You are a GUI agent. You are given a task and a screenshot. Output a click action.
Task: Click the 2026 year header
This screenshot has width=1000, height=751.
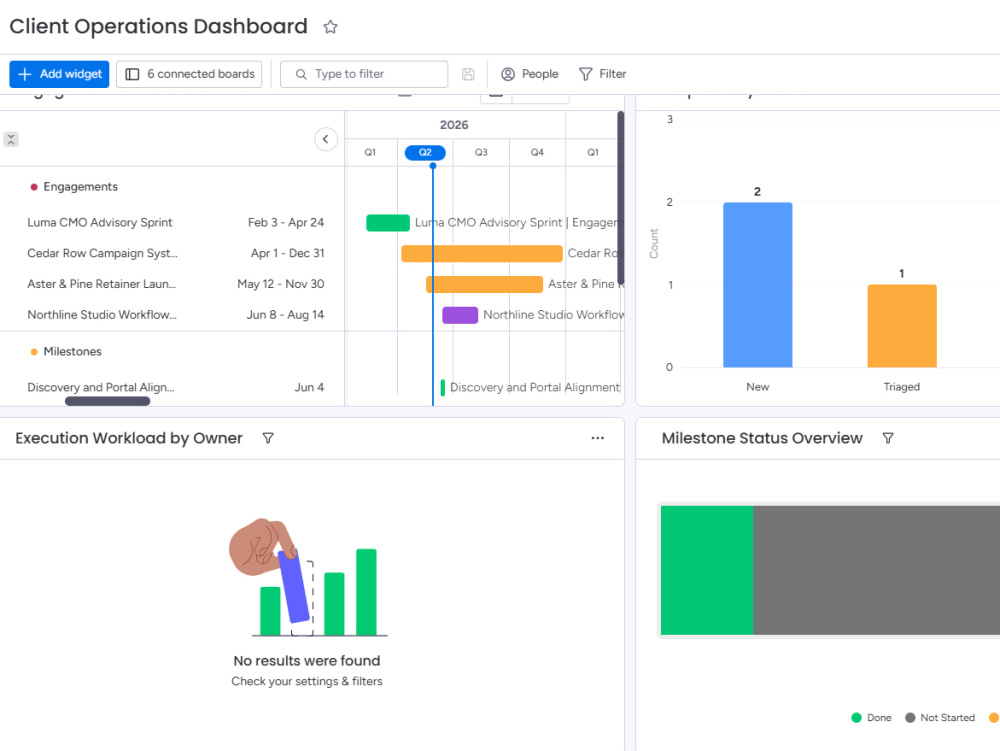pos(453,125)
